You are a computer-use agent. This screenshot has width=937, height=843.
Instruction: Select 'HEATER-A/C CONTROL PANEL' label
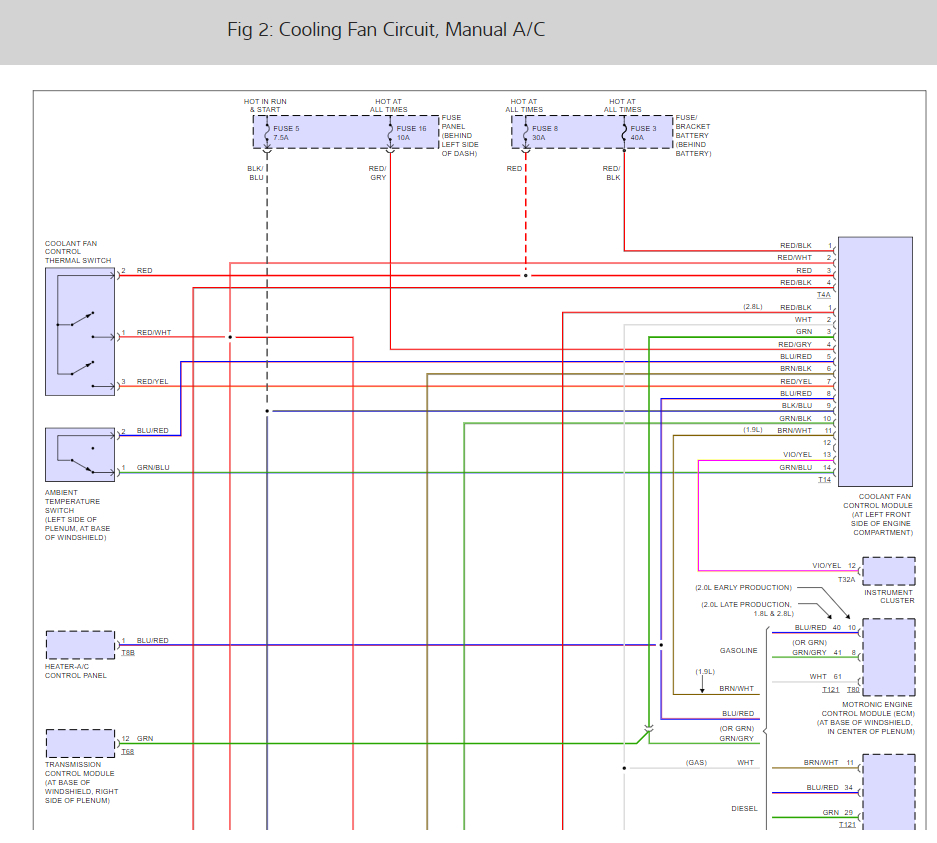point(75,671)
